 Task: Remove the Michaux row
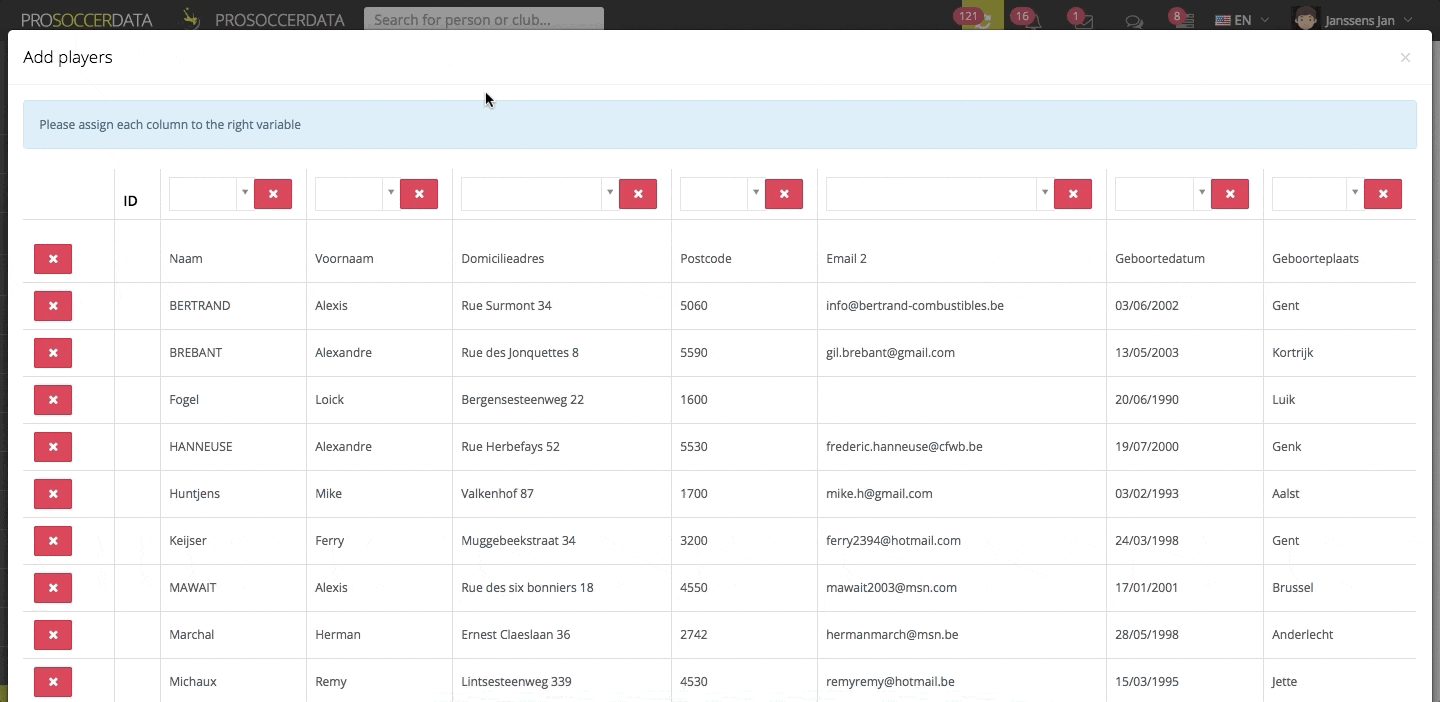point(53,682)
